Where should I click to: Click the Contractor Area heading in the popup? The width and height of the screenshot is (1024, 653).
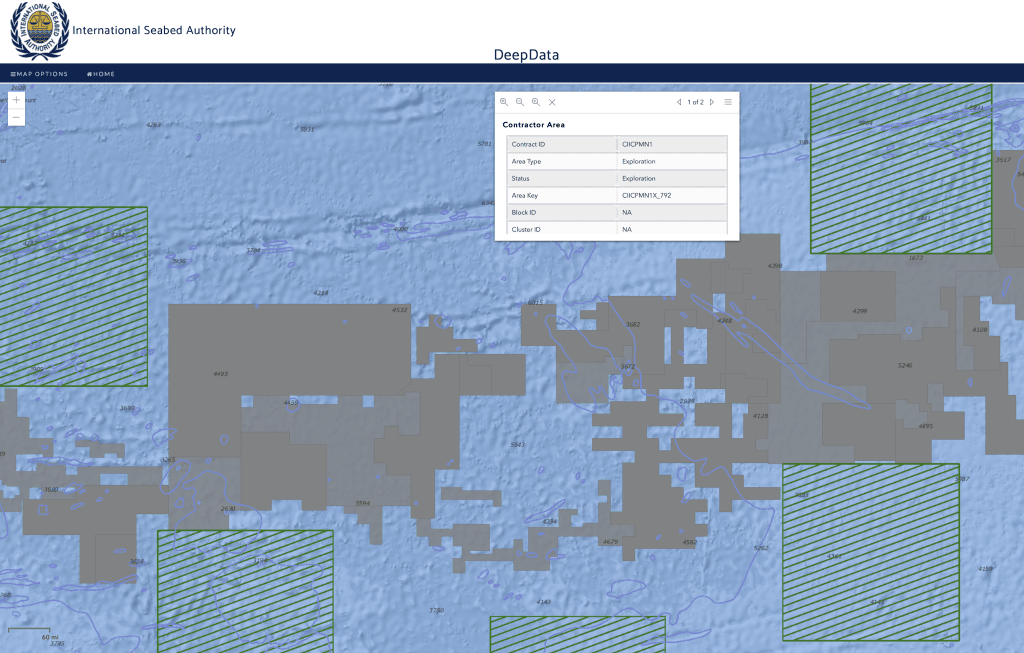(533, 125)
